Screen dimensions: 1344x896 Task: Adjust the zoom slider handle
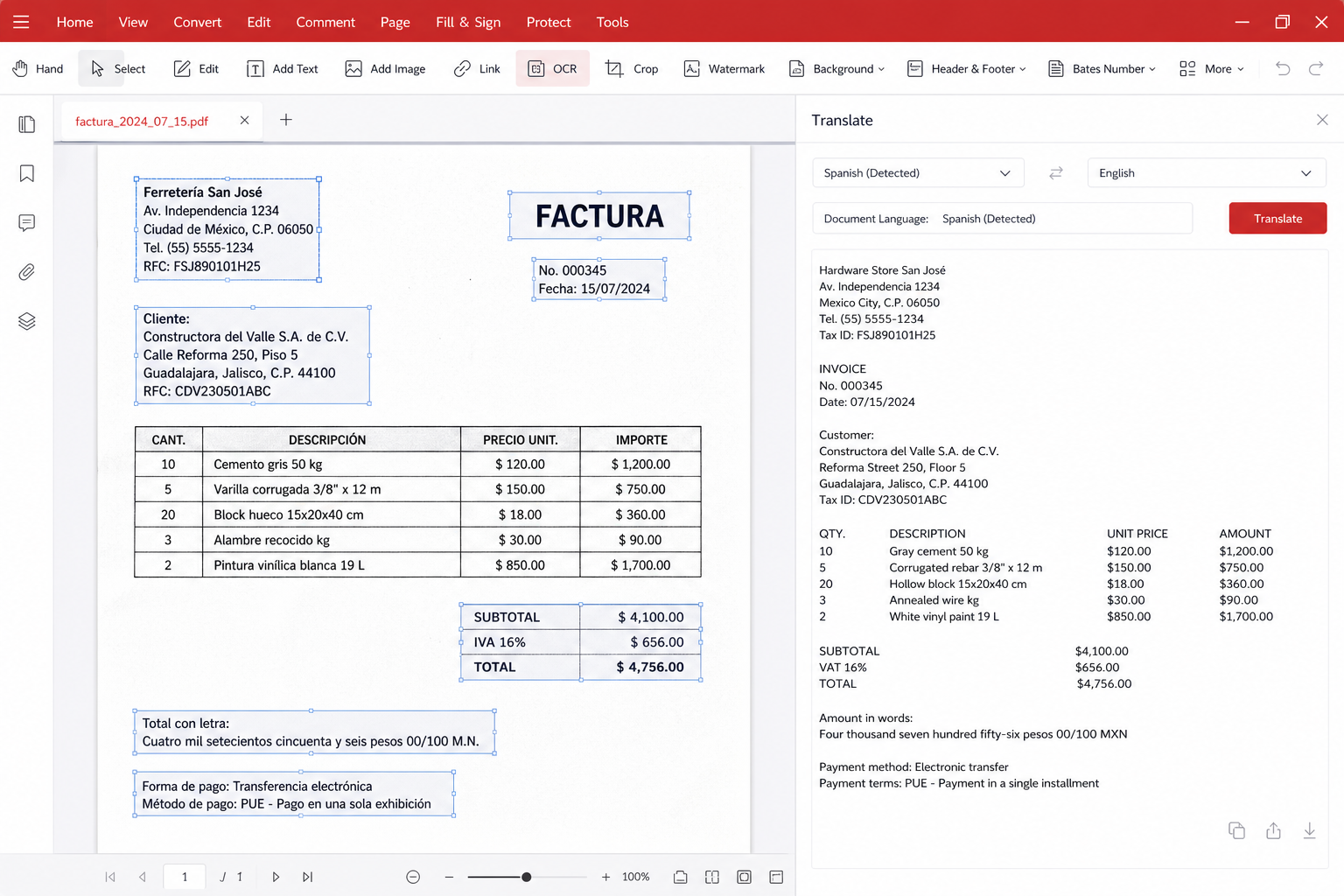[x=526, y=877]
